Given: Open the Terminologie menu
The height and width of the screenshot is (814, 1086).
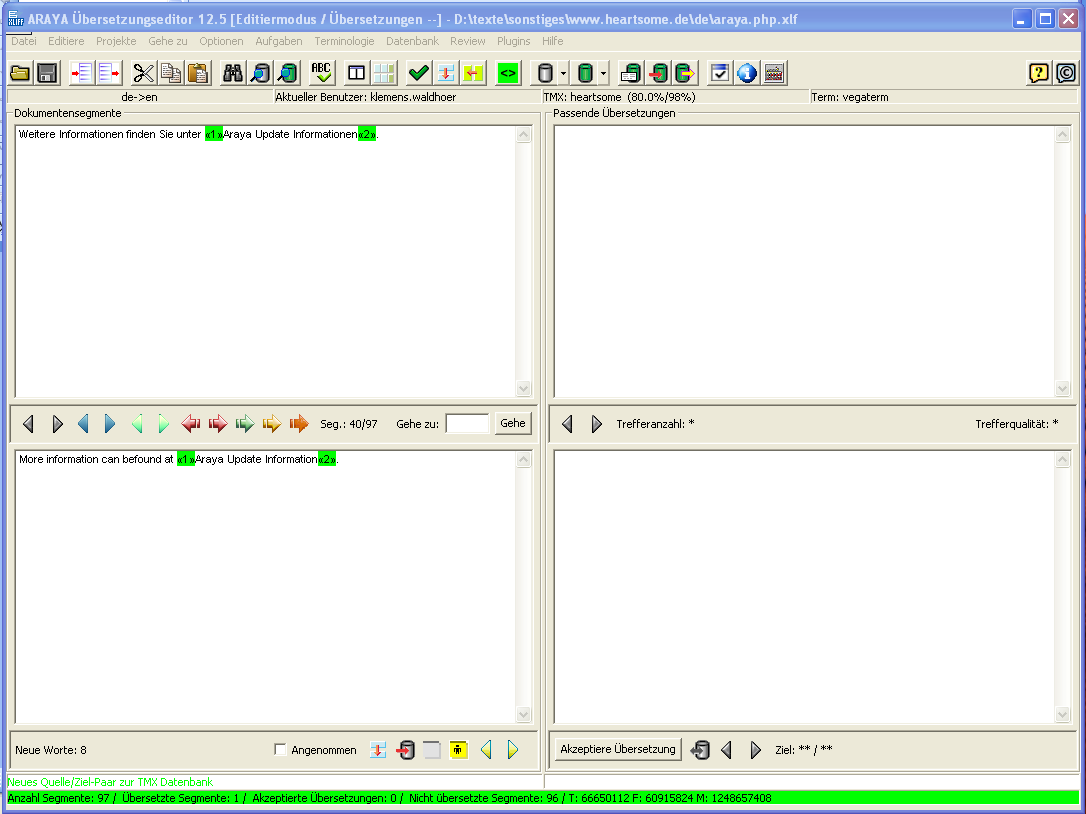Looking at the screenshot, I should coord(344,41).
